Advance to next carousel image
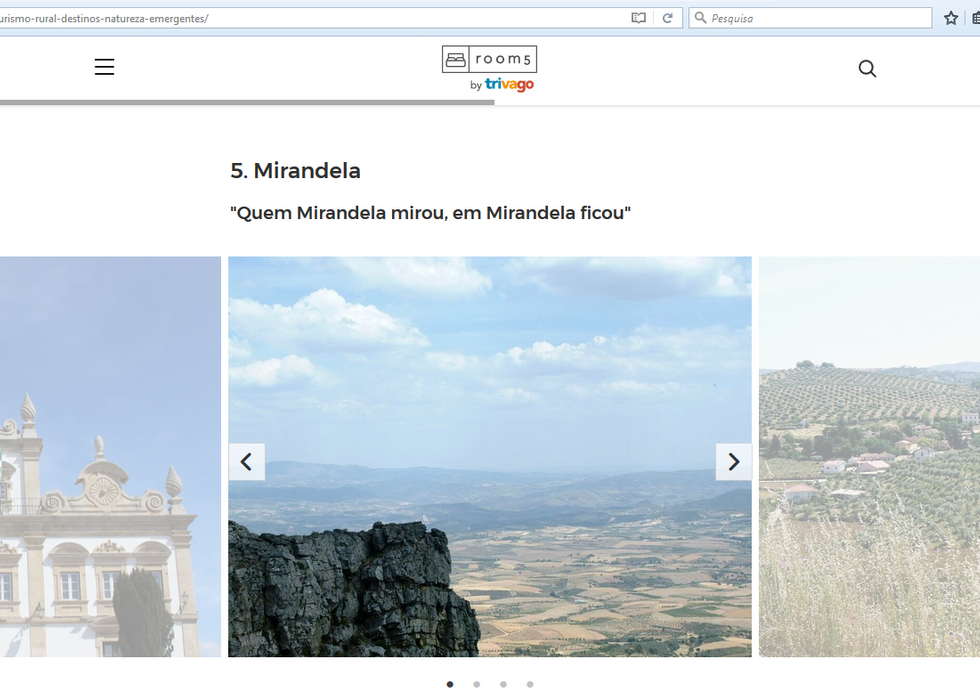 [733, 462]
